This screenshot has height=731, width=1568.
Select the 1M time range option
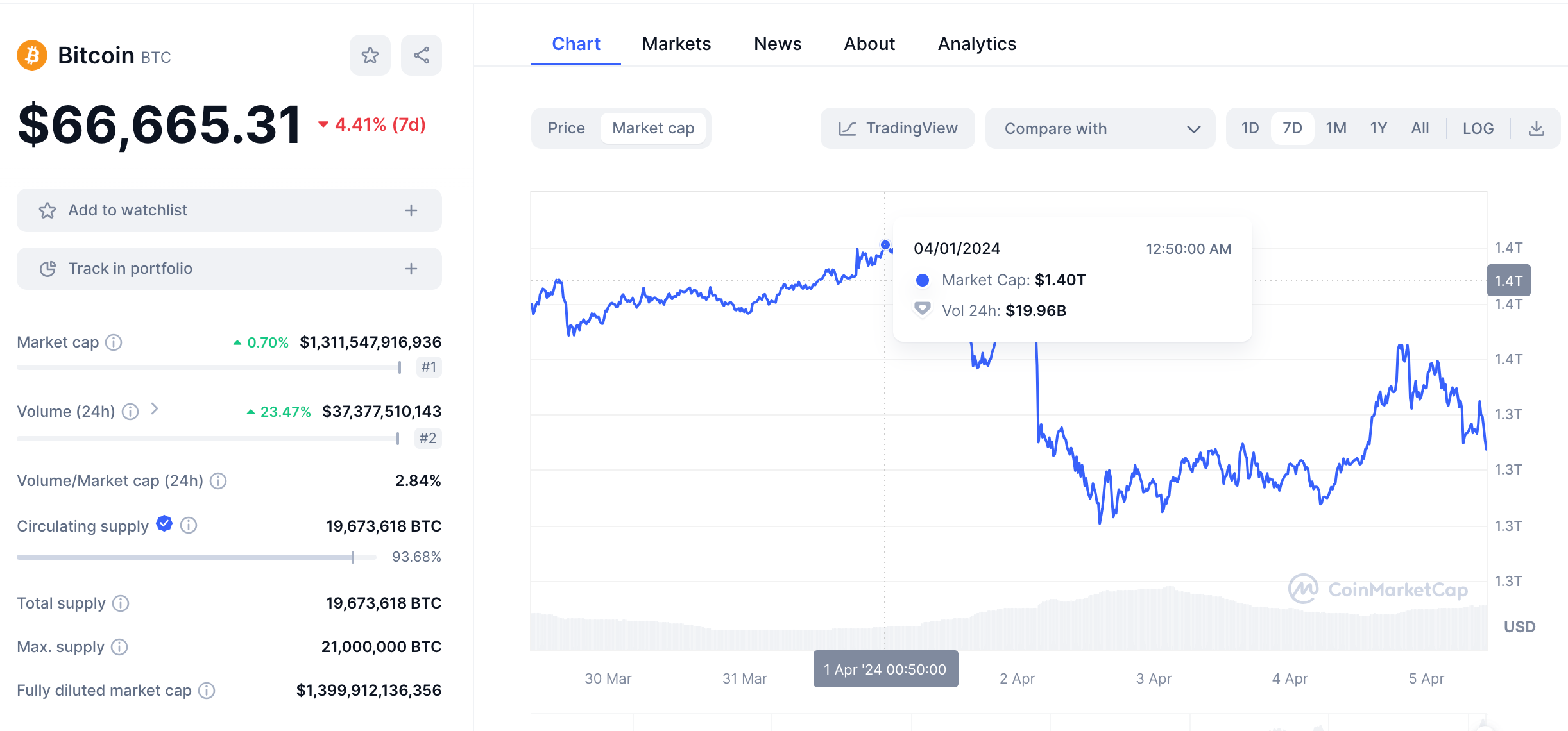(1336, 128)
